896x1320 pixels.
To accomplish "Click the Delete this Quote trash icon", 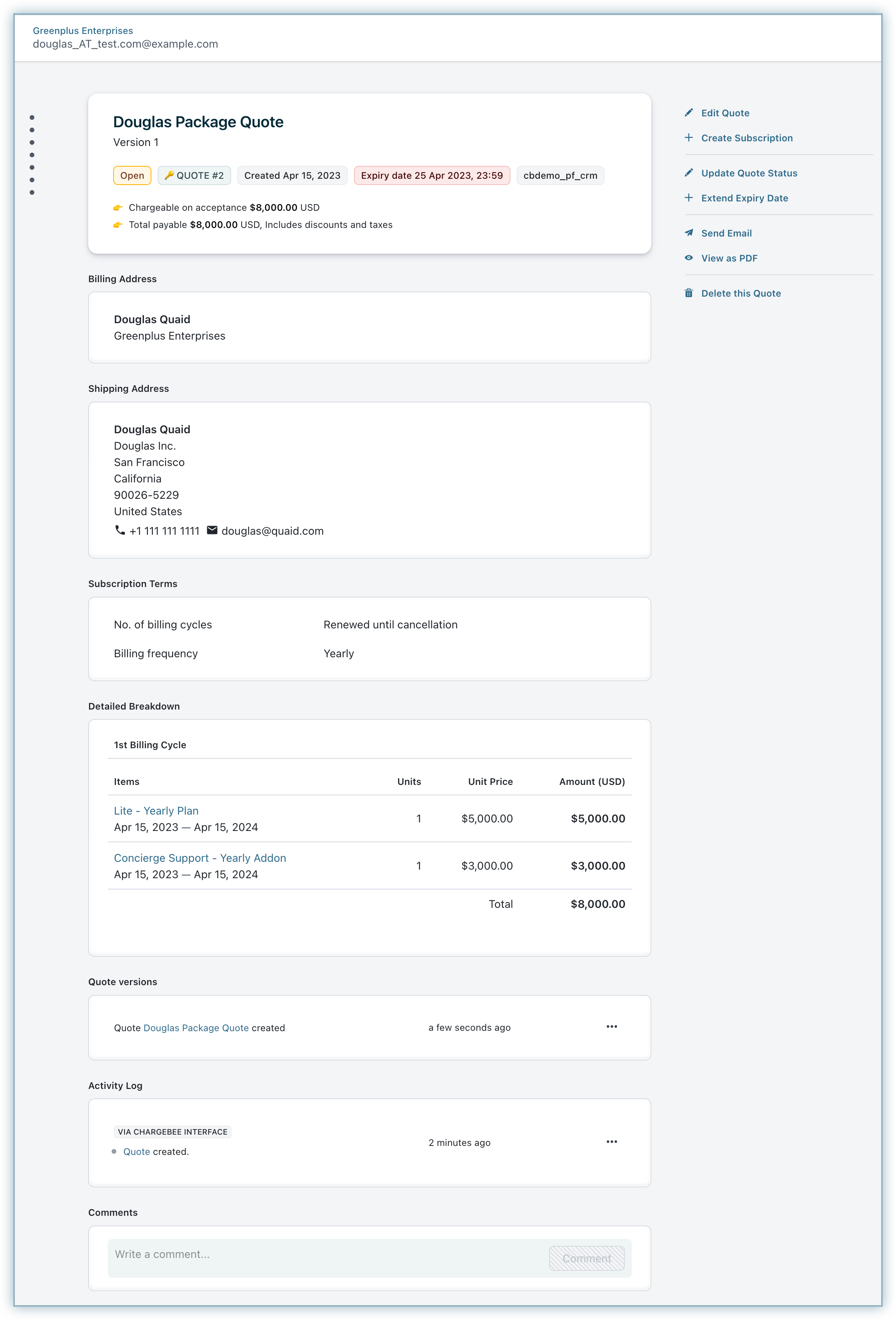I will point(689,293).
